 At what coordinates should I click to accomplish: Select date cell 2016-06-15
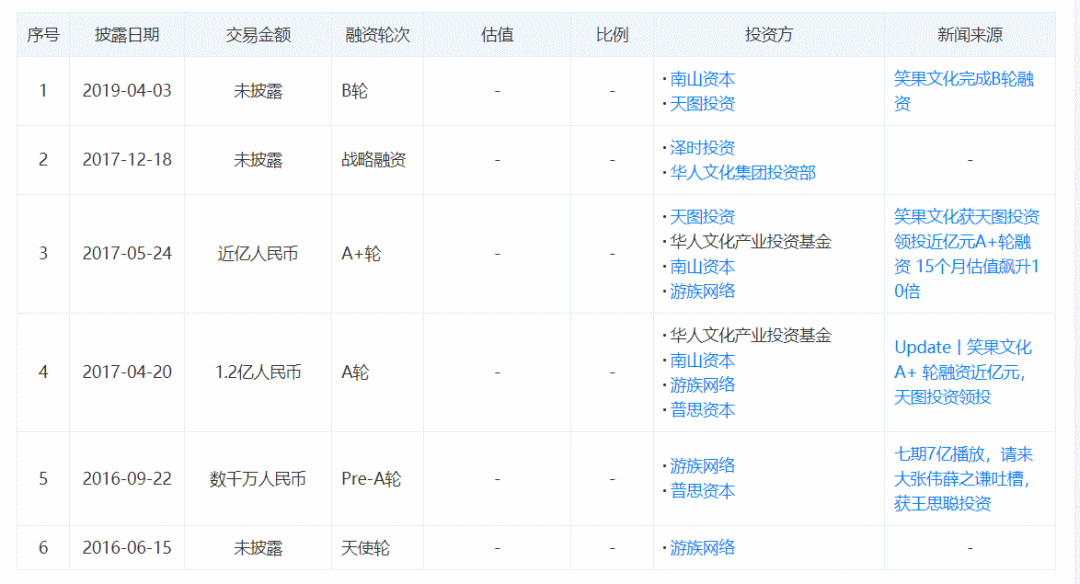coord(127,548)
